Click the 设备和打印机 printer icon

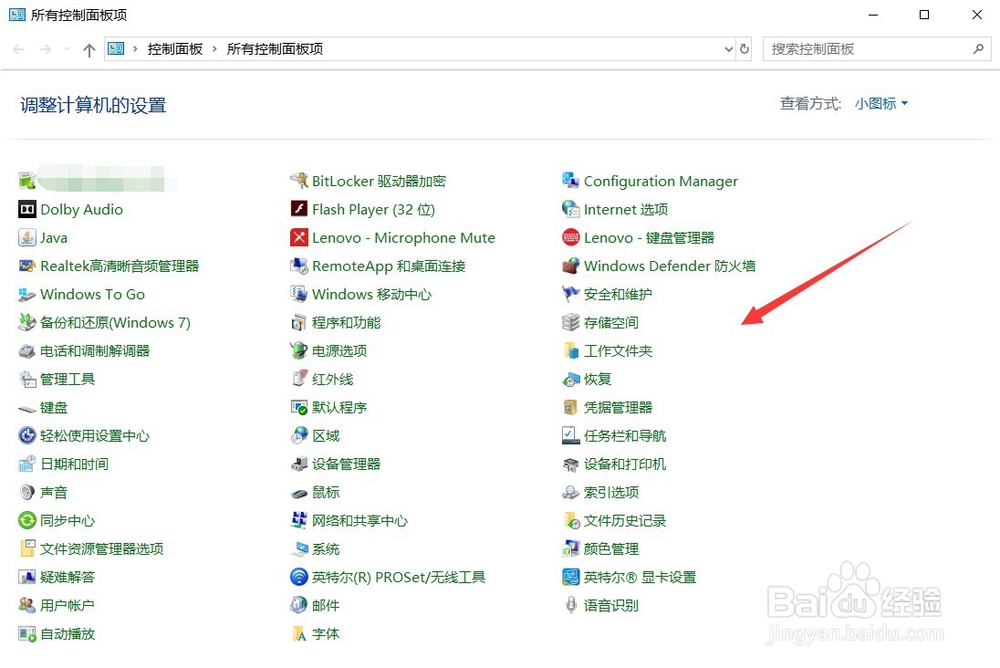[570, 464]
